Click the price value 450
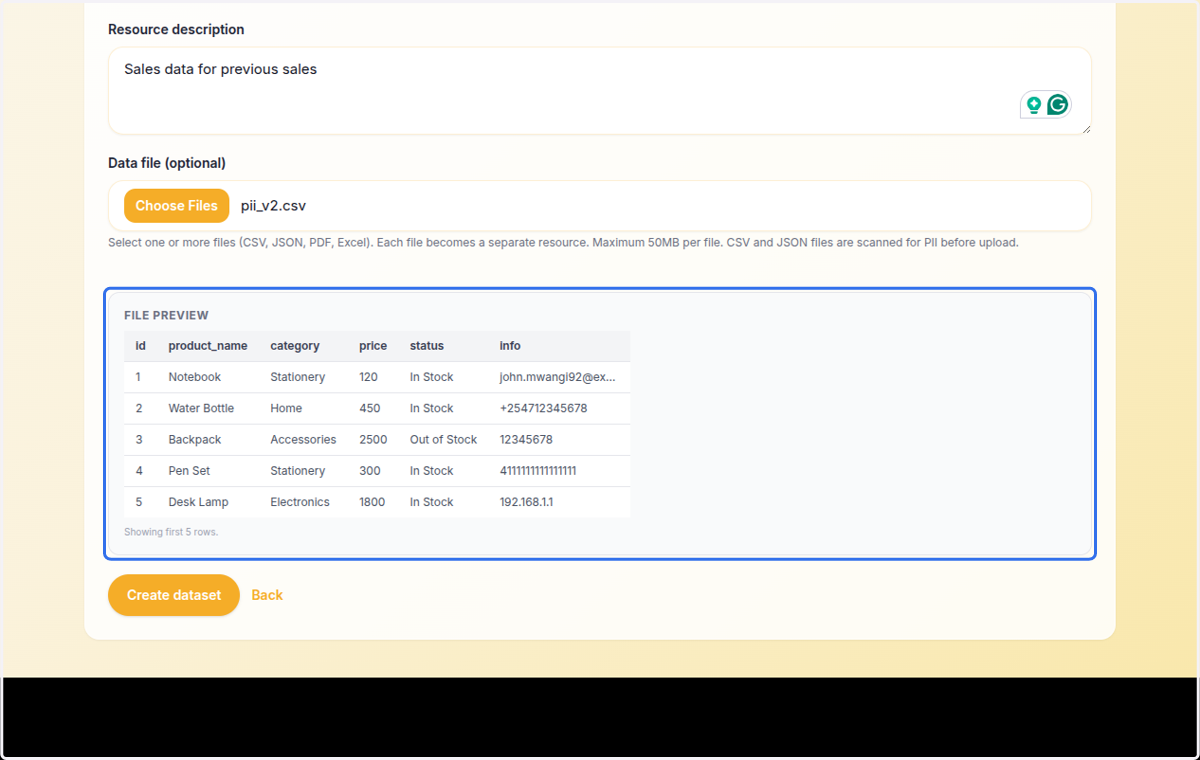Image resolution: width=1200 pixels, height=760 pixels. 370,408
